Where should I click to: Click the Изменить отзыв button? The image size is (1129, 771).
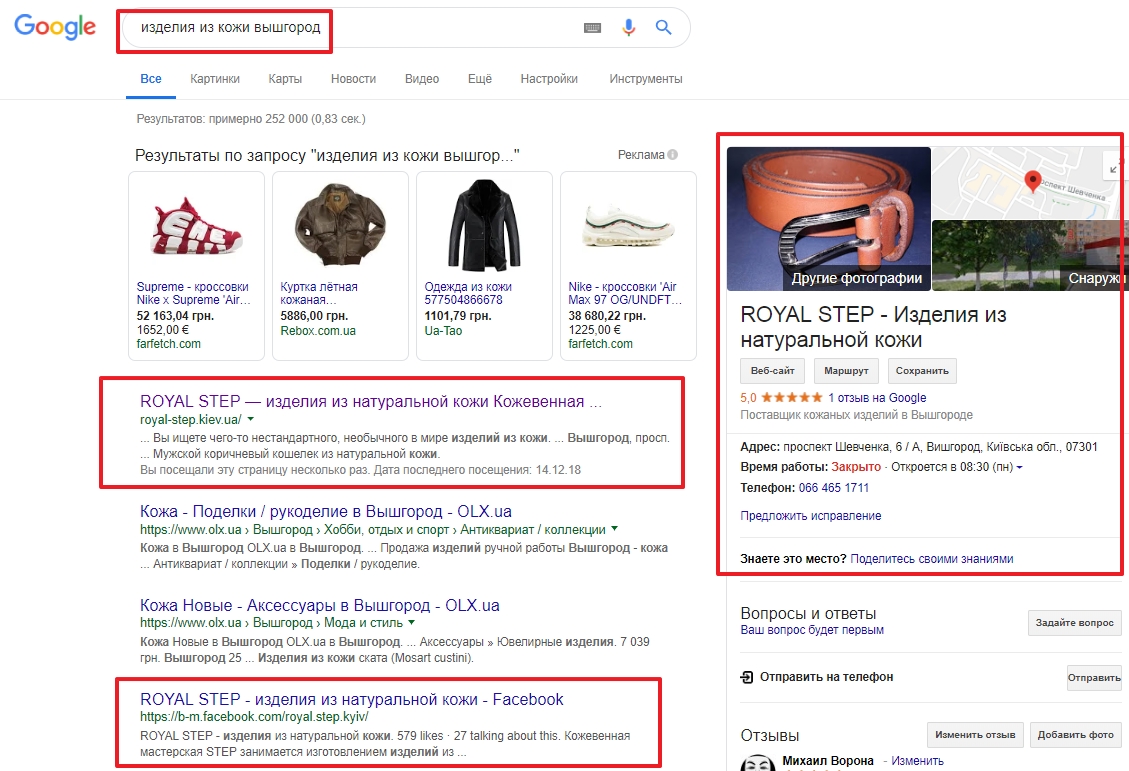click(975, 735)
